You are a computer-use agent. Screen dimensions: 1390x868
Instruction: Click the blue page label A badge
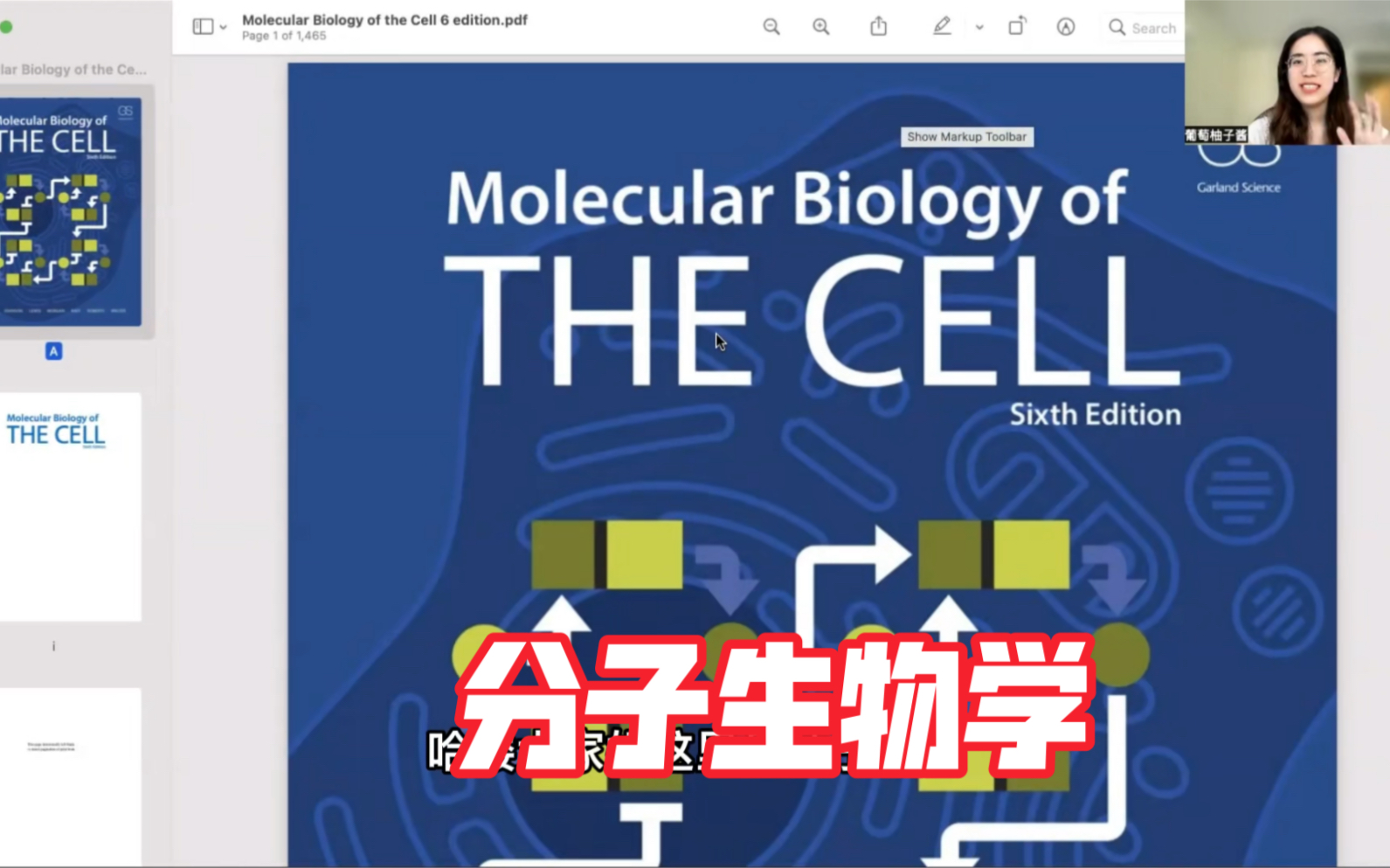[53, 351]
